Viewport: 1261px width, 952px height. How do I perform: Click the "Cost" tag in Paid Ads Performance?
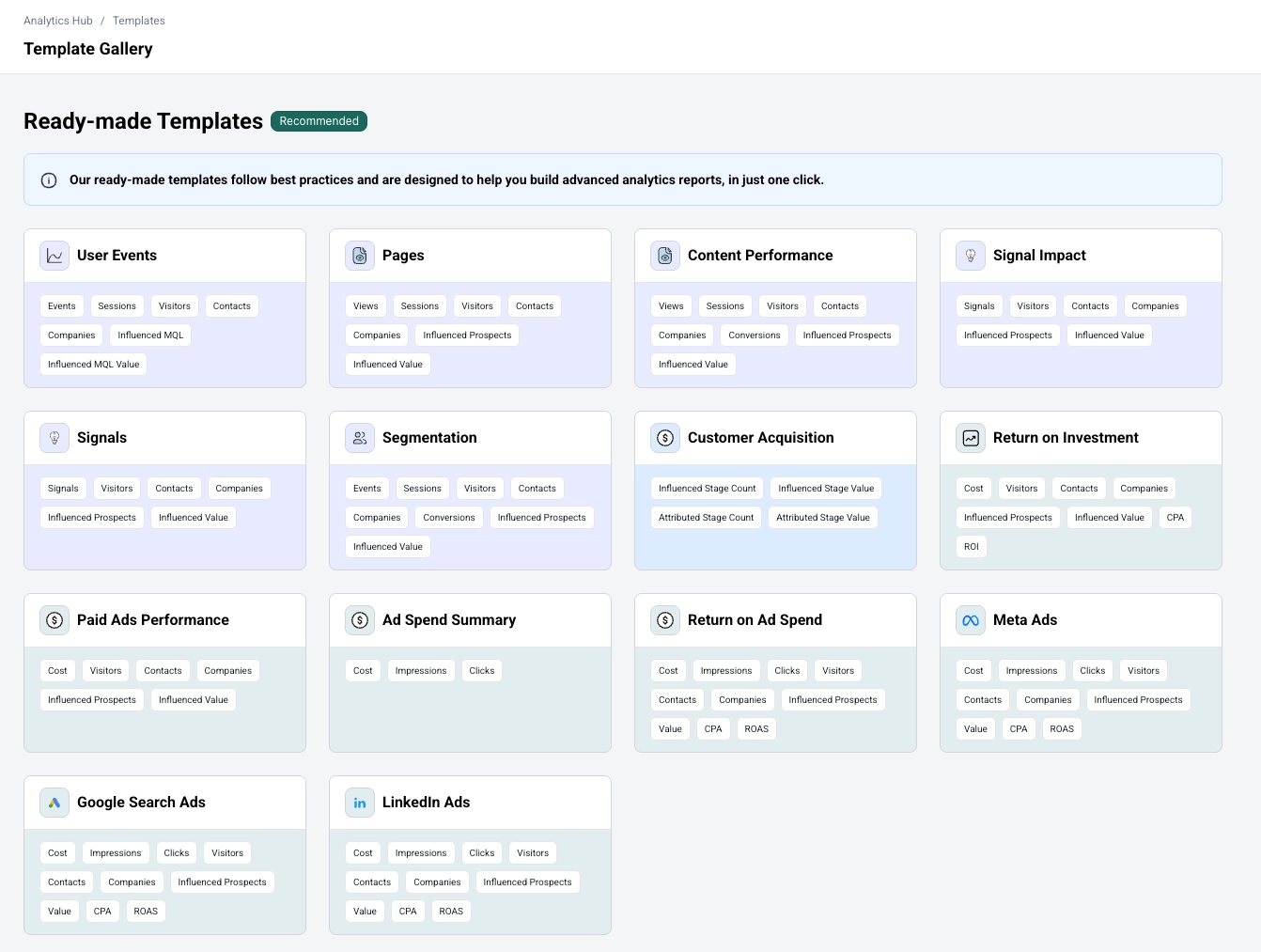coord(57,671)
